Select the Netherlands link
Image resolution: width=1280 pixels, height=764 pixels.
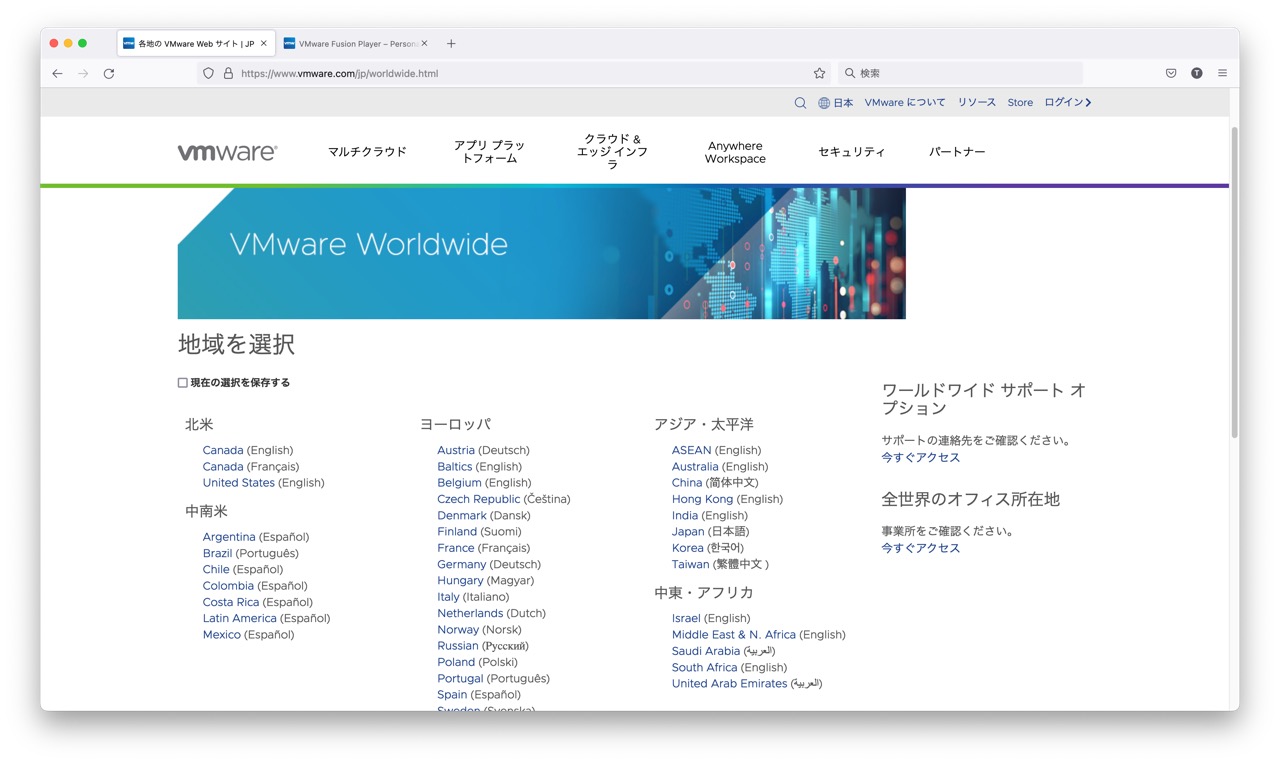click(x=470, y=613)
